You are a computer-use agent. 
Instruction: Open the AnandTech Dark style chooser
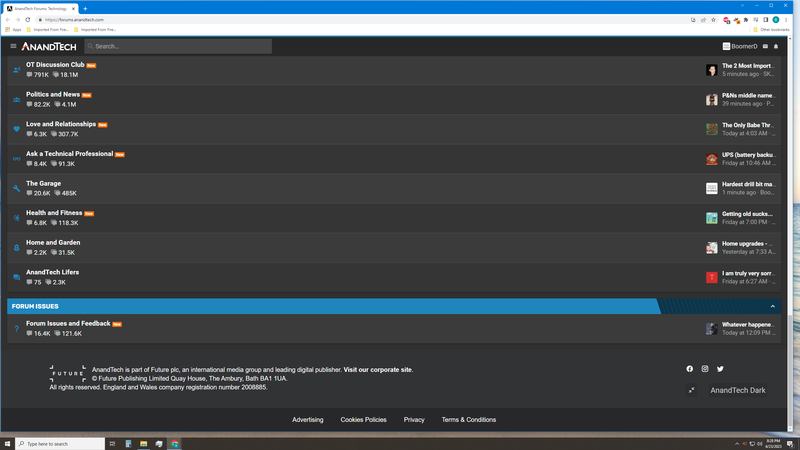[738, 390]
